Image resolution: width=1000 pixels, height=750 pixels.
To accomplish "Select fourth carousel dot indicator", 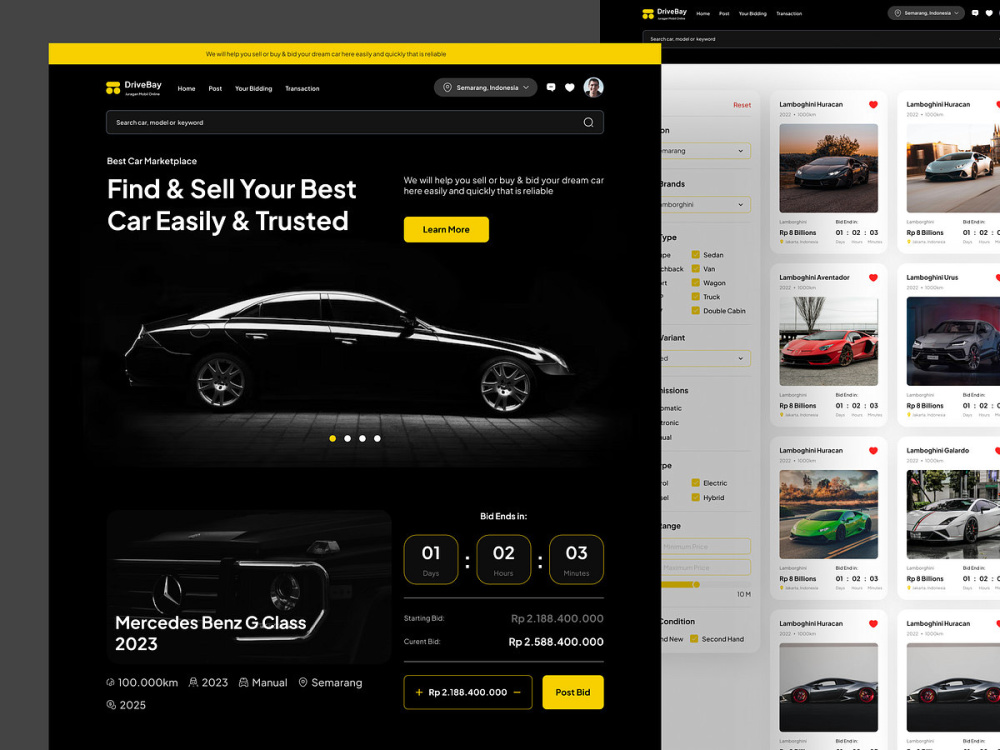I will click(378, 438).
